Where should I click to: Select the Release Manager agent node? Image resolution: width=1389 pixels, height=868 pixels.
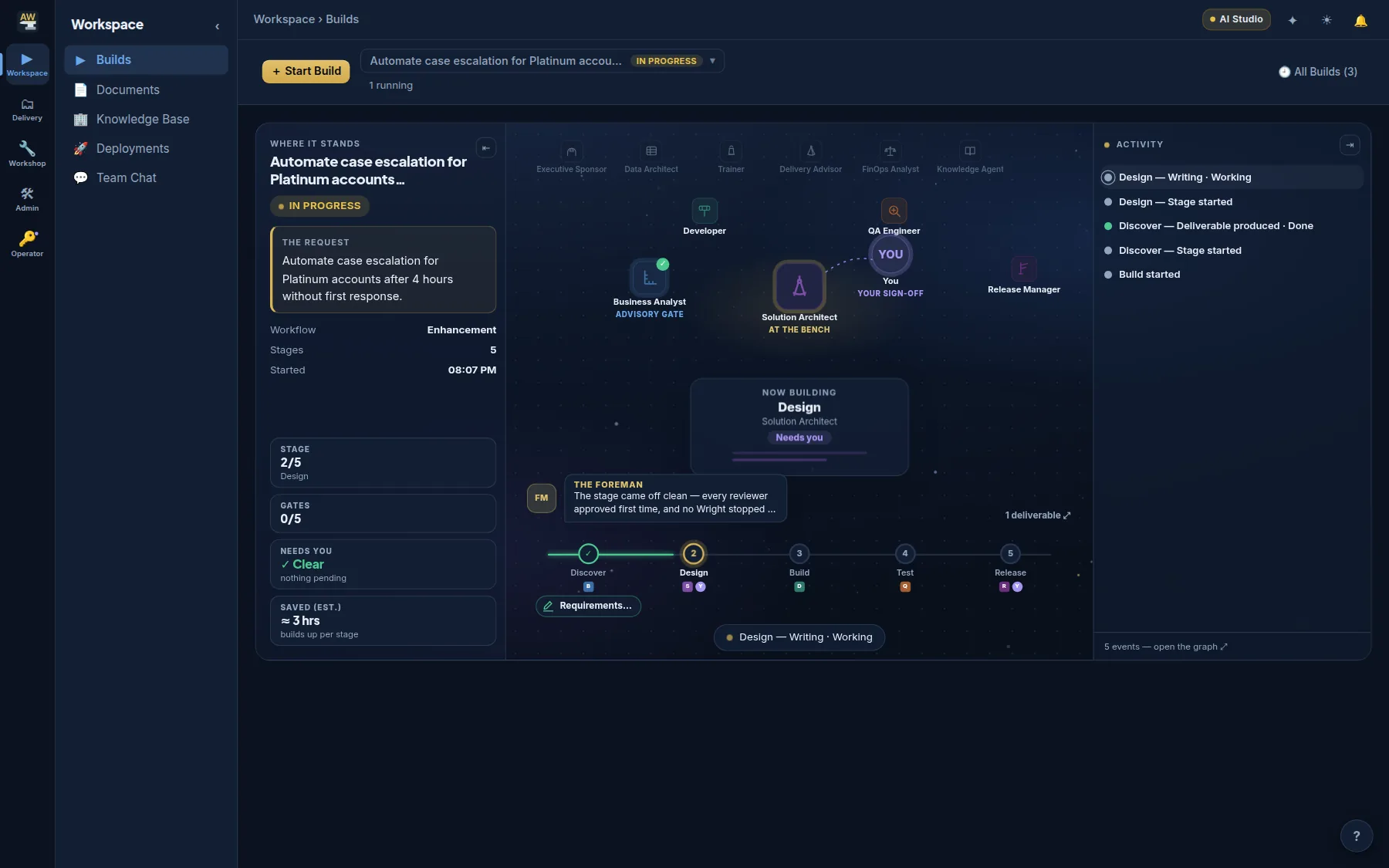1023,269
